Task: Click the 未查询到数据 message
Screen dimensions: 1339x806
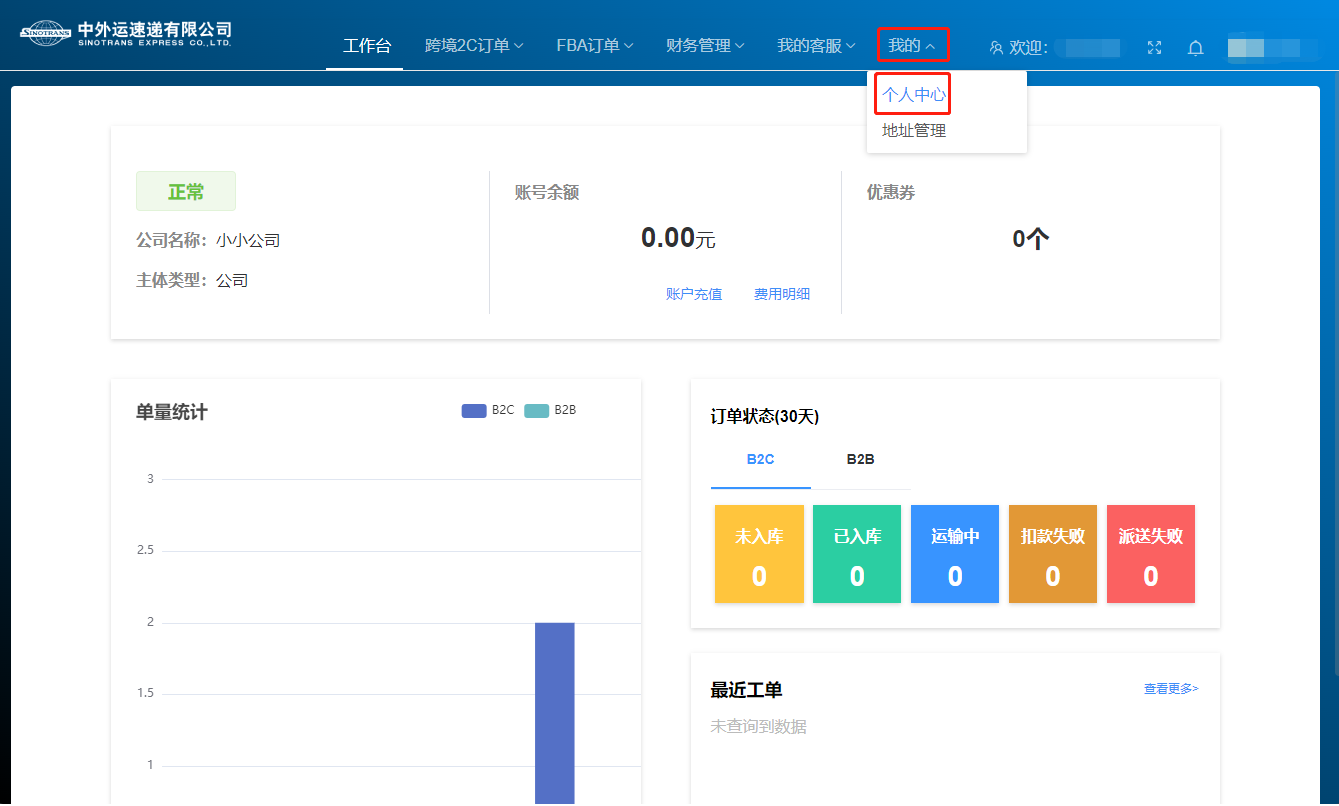Action: coord(758,727)
